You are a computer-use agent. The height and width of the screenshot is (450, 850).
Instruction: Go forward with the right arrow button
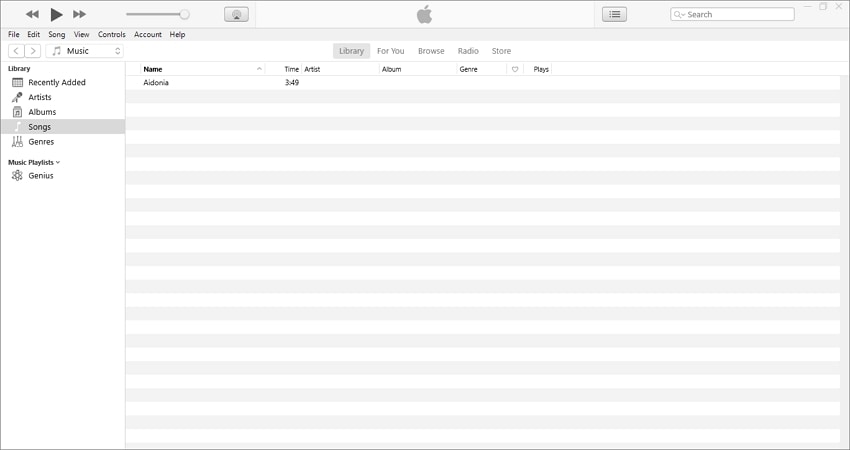tap(33, 51)
